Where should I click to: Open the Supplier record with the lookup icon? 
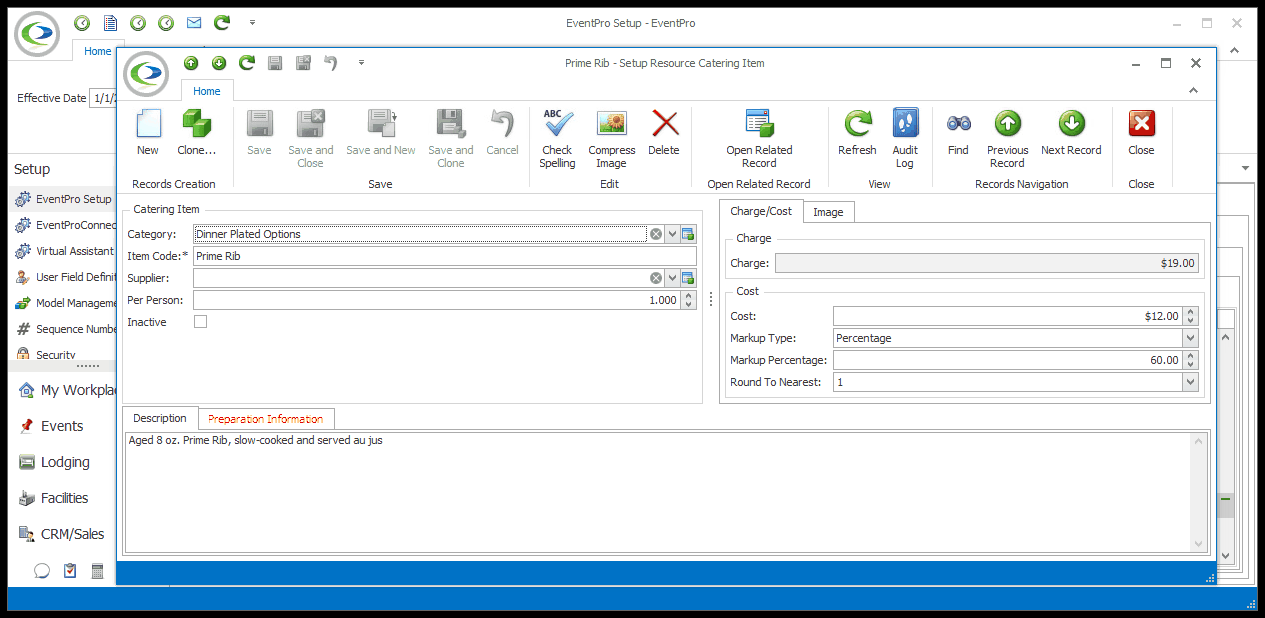[688, 278]
